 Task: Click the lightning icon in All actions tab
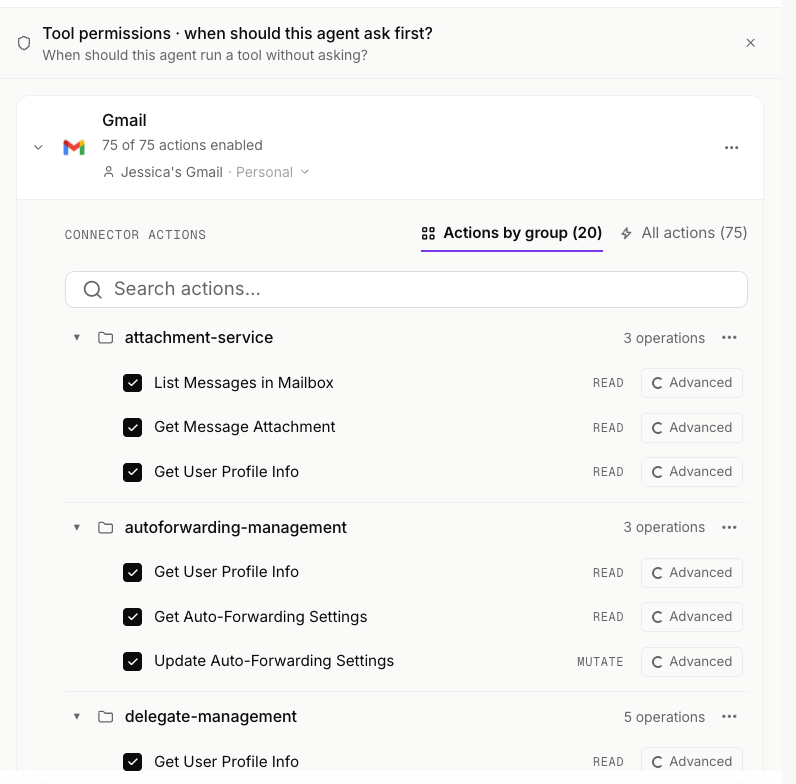coord(626,234)
